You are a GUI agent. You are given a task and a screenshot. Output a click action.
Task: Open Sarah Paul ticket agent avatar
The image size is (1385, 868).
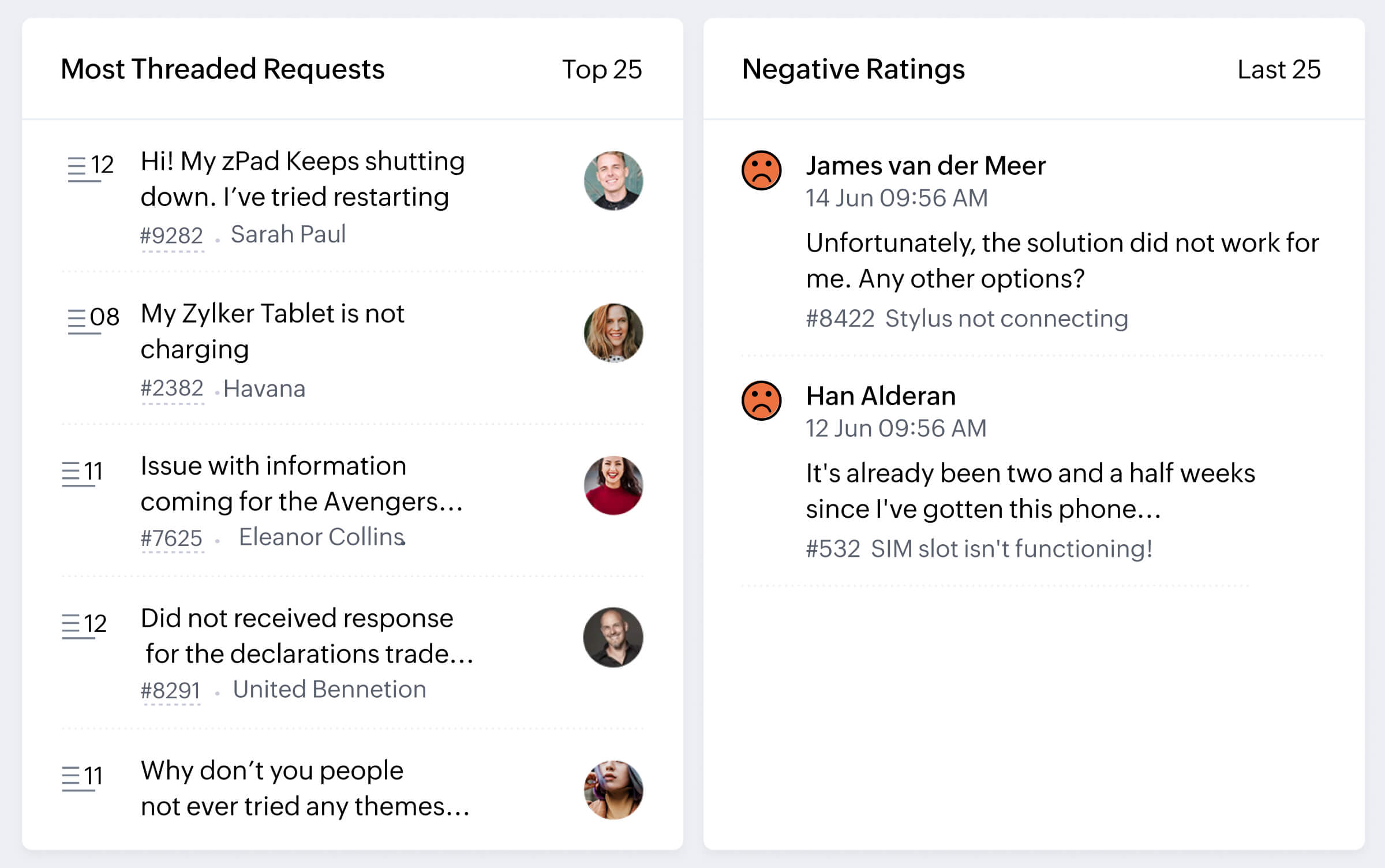(613, 181)
